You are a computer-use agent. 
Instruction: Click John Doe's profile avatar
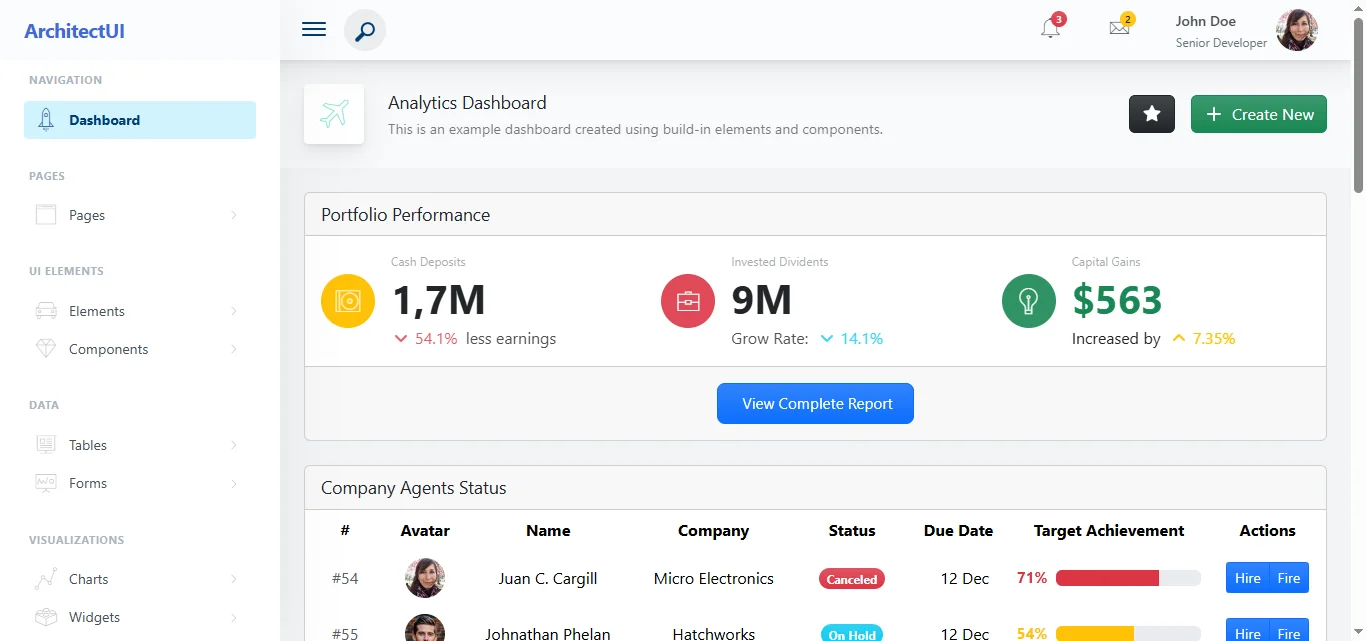coord(1297,29)
